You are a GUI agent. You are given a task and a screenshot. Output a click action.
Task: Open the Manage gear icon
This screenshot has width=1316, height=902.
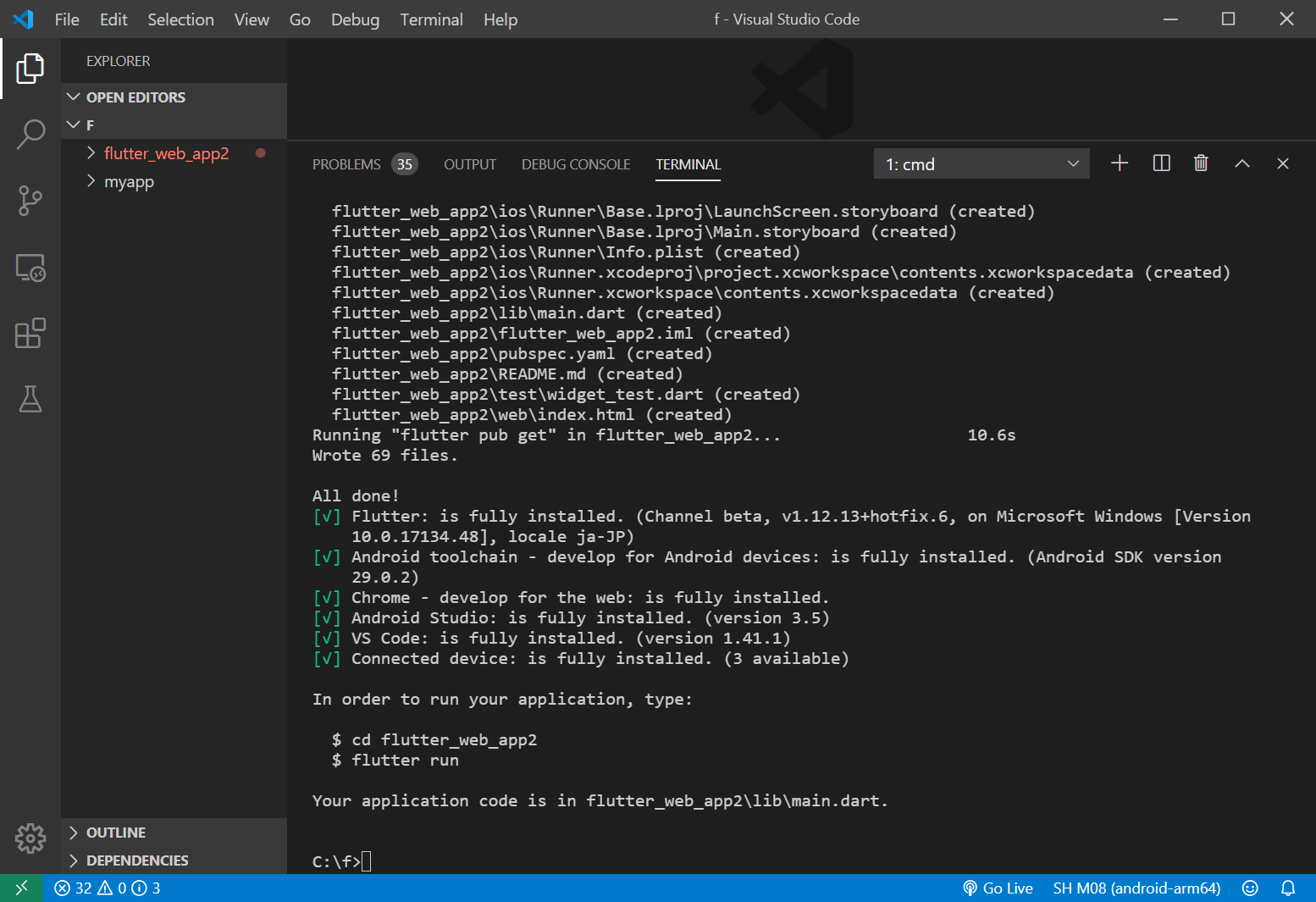(x=30, y=838)
